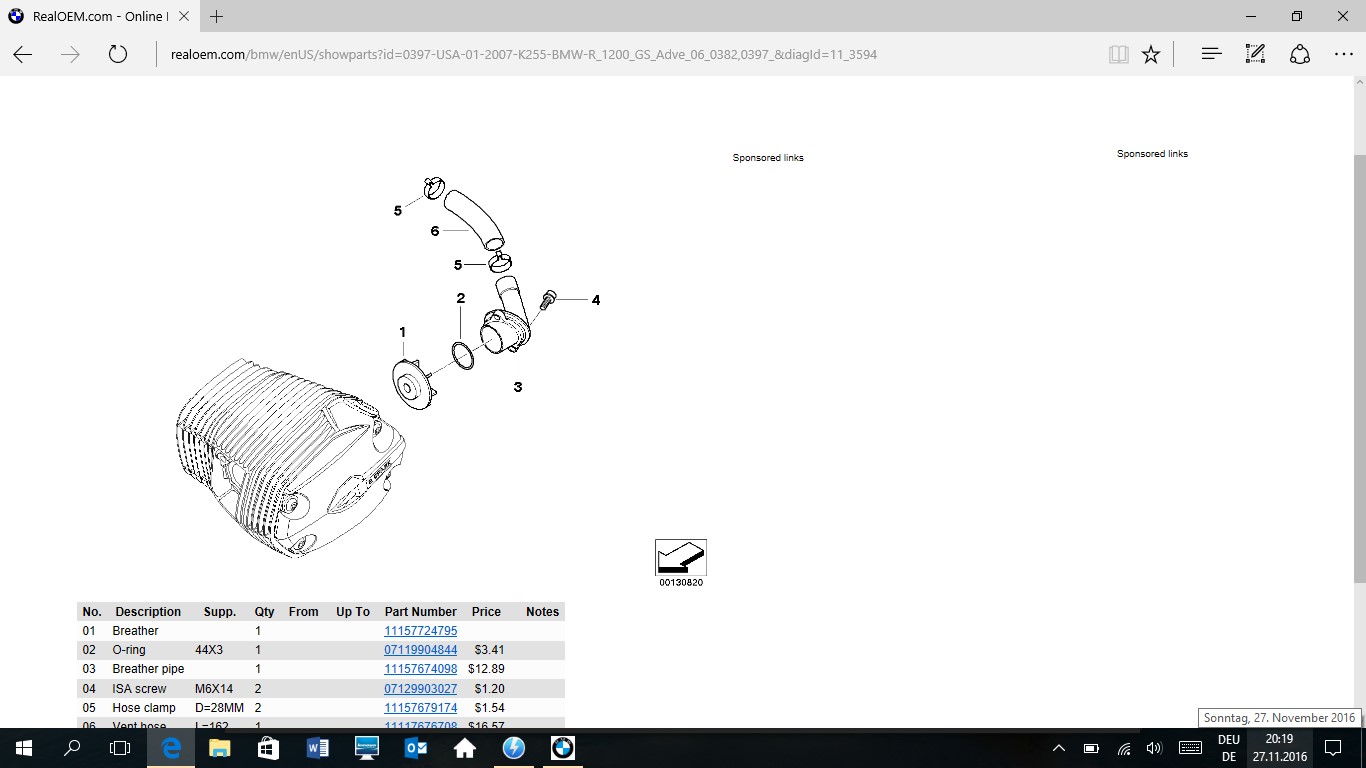This screenshot has height=768, width=1366.
Task: Click the Hose clamp description
Action: pyautogui.click(x=144, y=708)
